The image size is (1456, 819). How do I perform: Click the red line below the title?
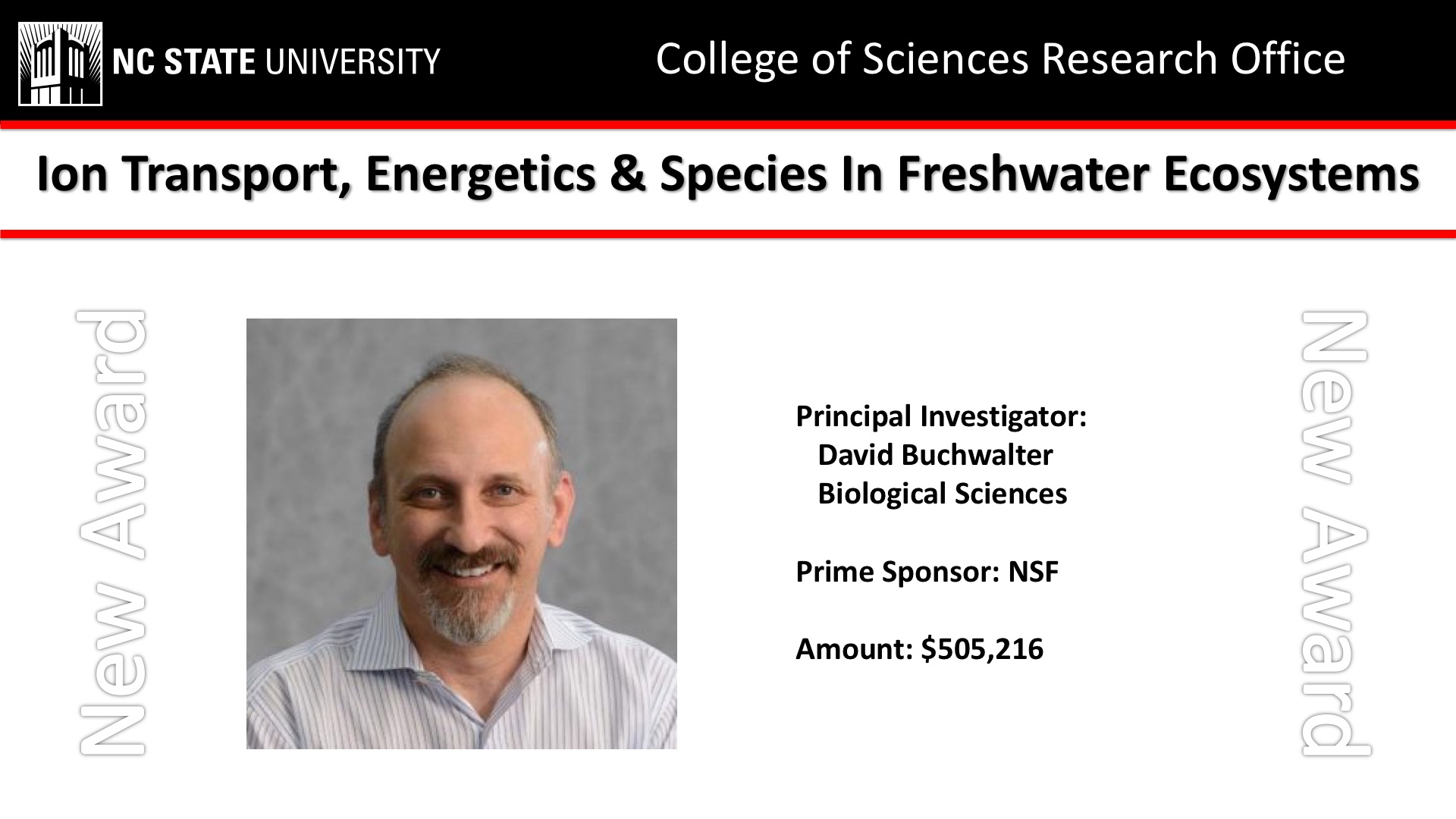[728, 234]
